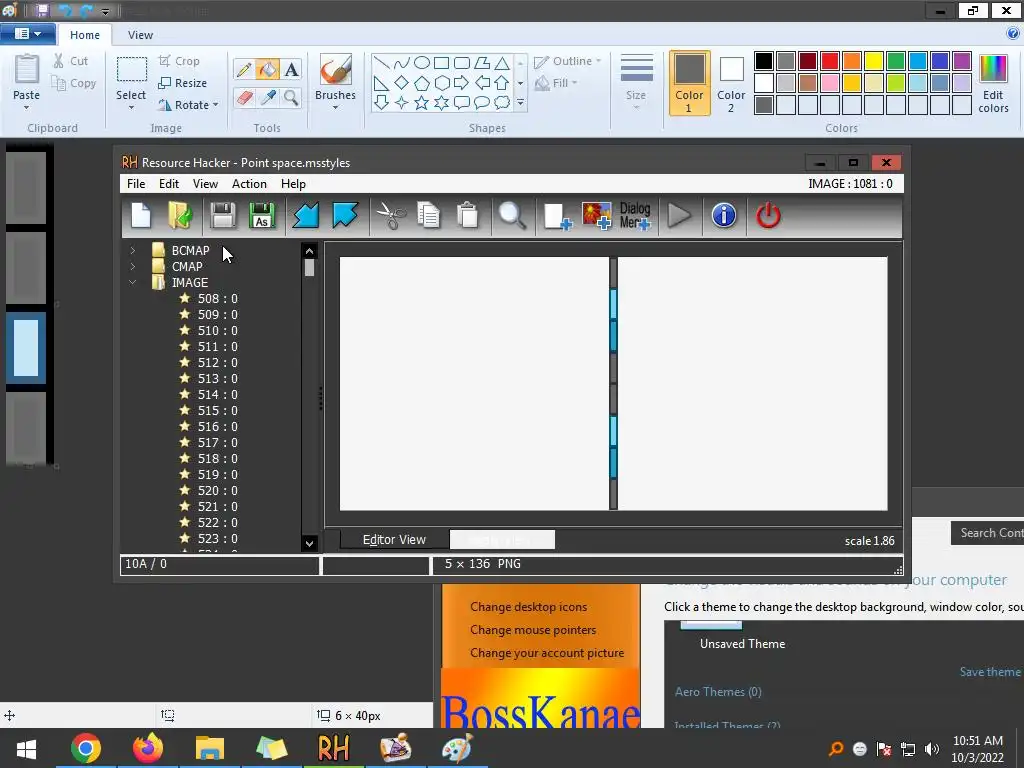Open the Rotate dropdown in Paint
Image resolution: width=1024 pixels, height=768 pixels.
click(216, 104)
